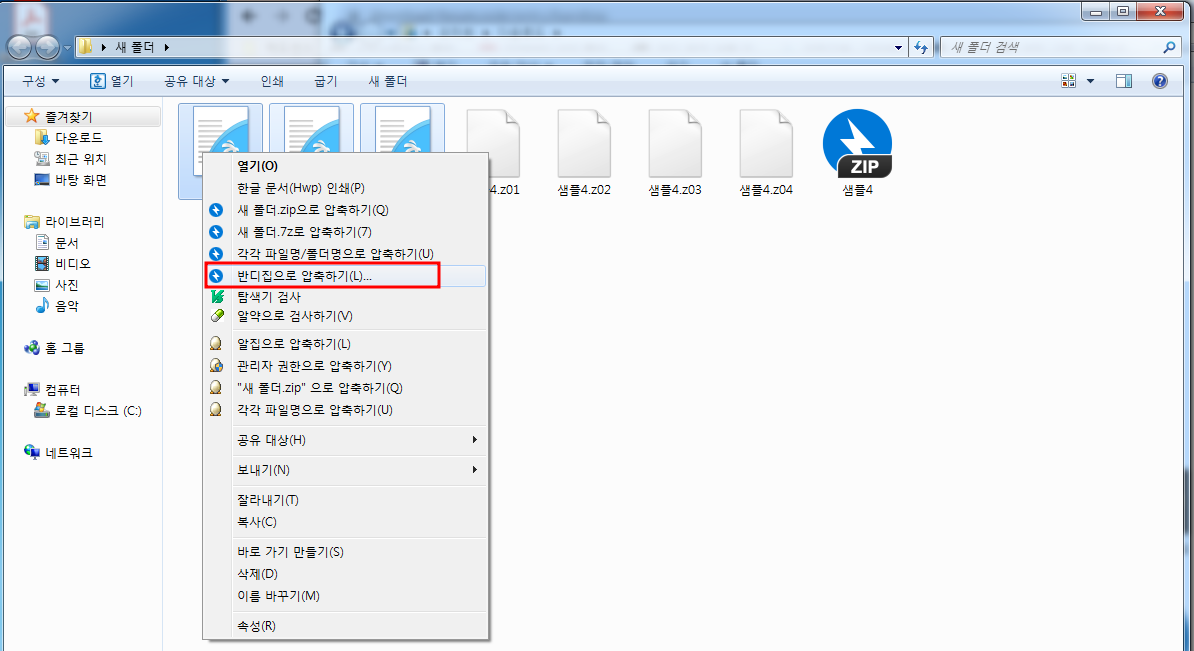Click the Refresh icon in the address bar
Screen dimensions: 1194x651
tap(921, 46)
